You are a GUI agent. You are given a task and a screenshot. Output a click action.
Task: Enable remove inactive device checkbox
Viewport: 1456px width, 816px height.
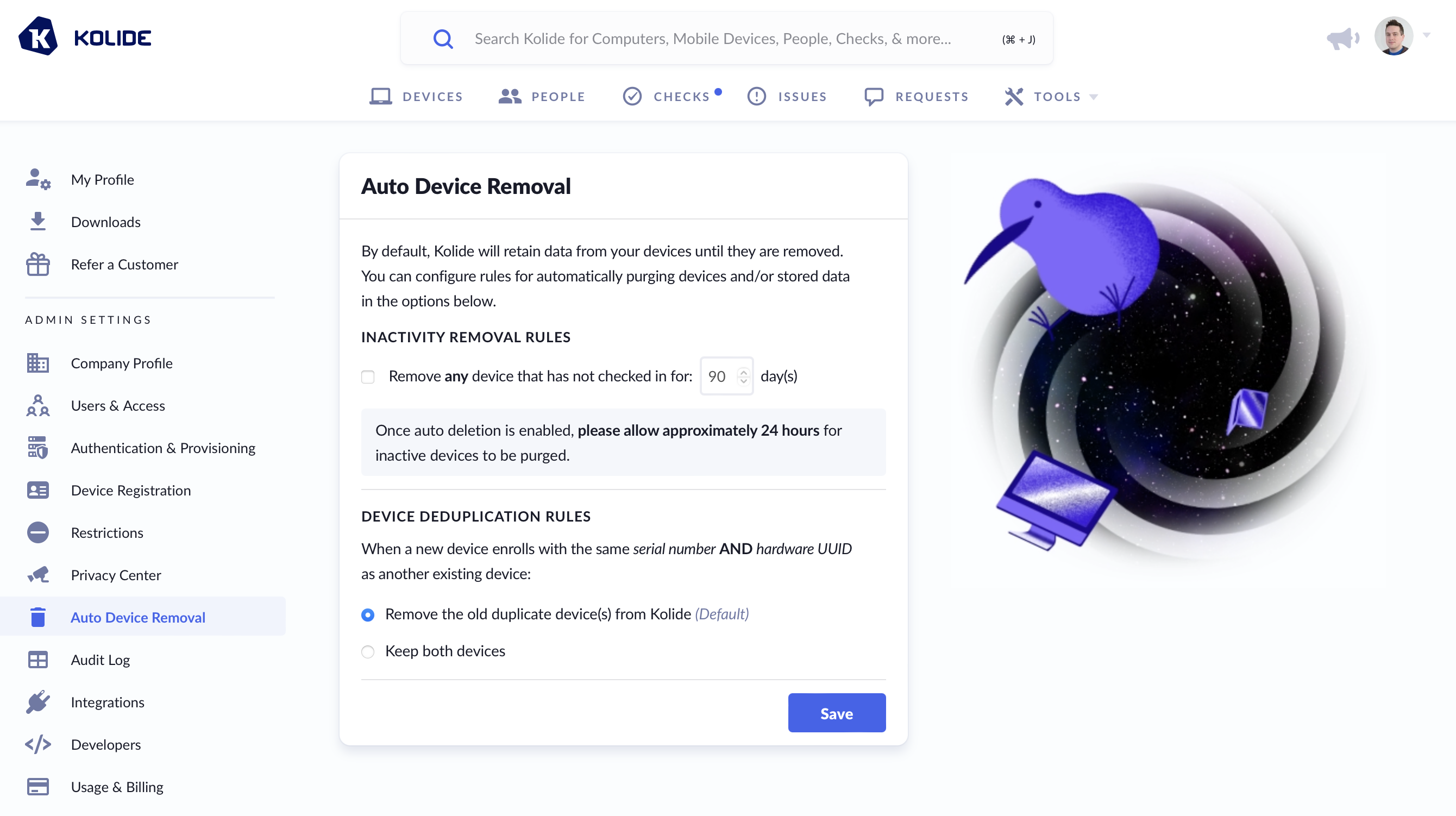tap(368, 376)
